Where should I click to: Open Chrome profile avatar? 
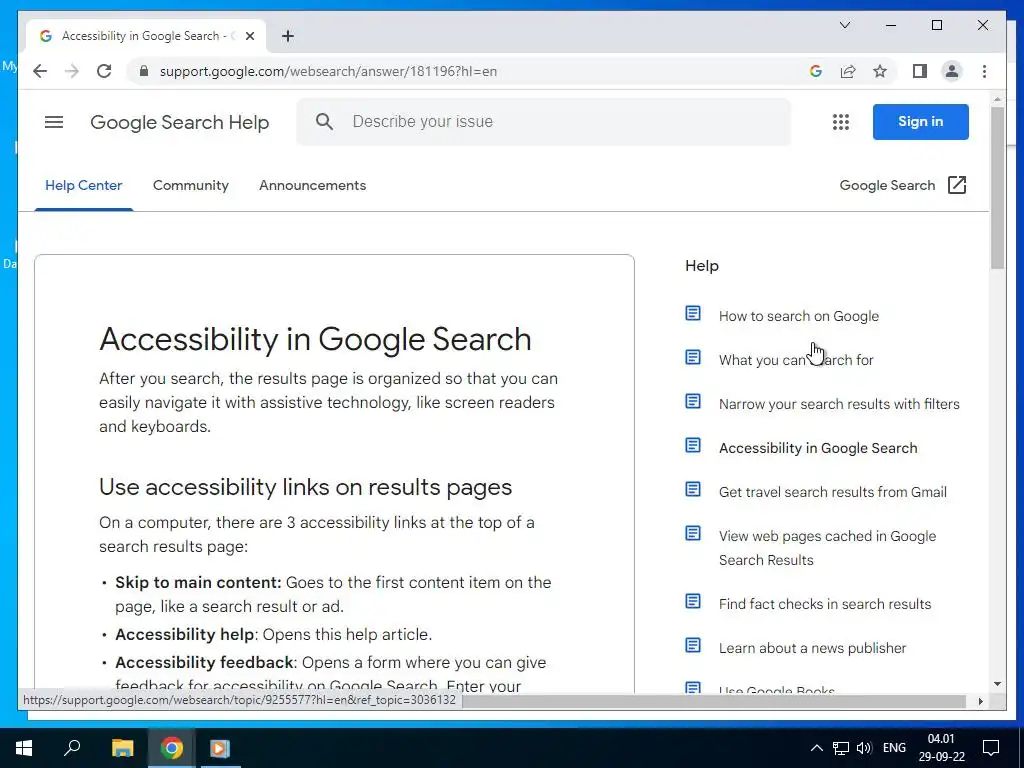click(x=952, y=71)
